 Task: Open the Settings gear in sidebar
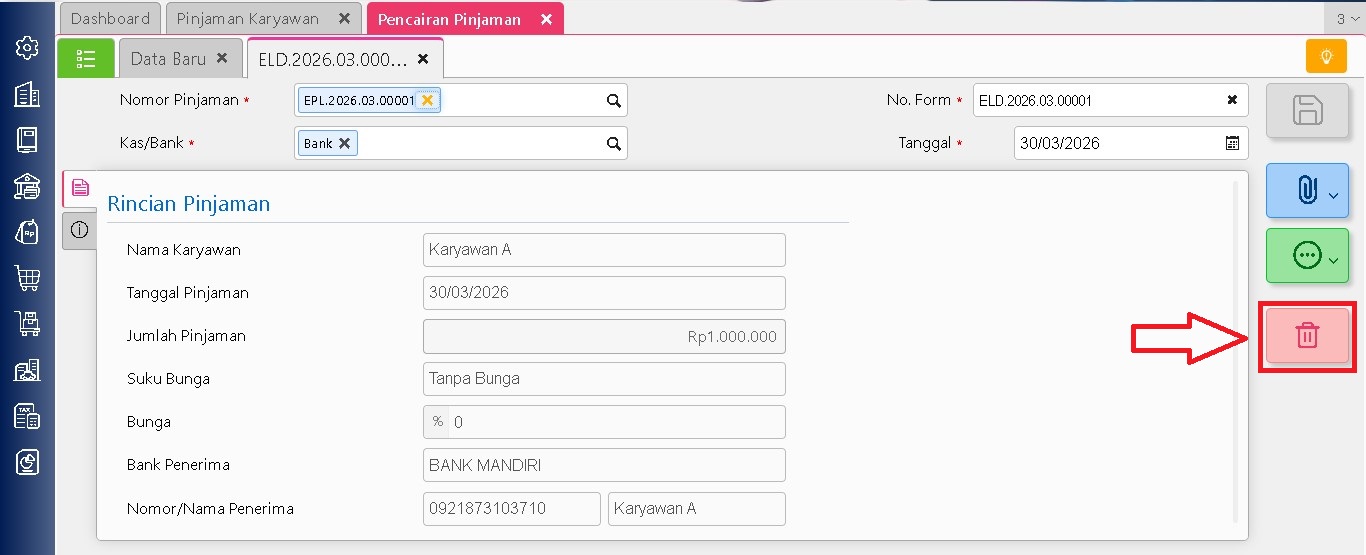pos(27,48)
